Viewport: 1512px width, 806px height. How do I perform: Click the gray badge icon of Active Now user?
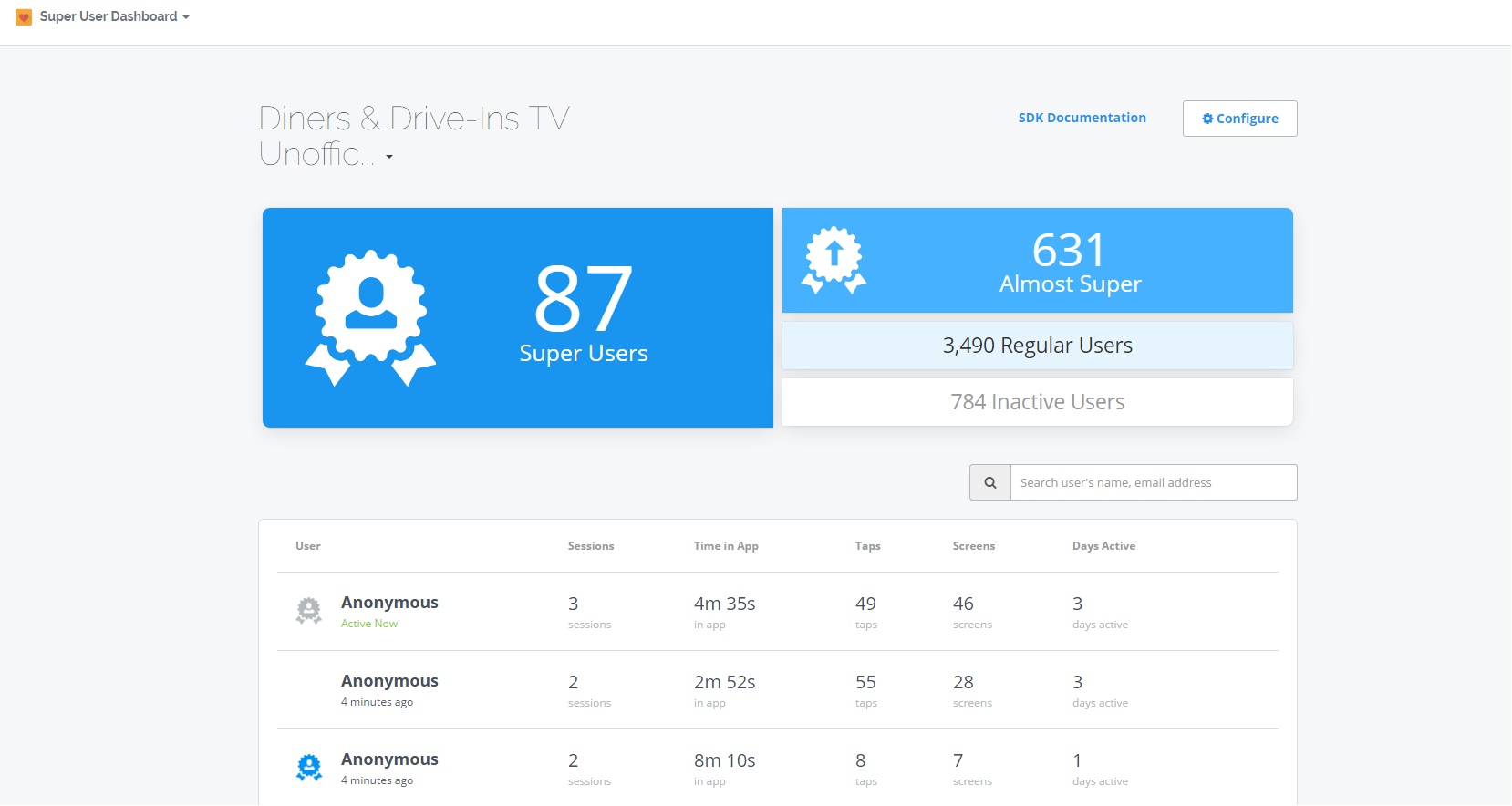pyautogui.click(x=309, y=611)
